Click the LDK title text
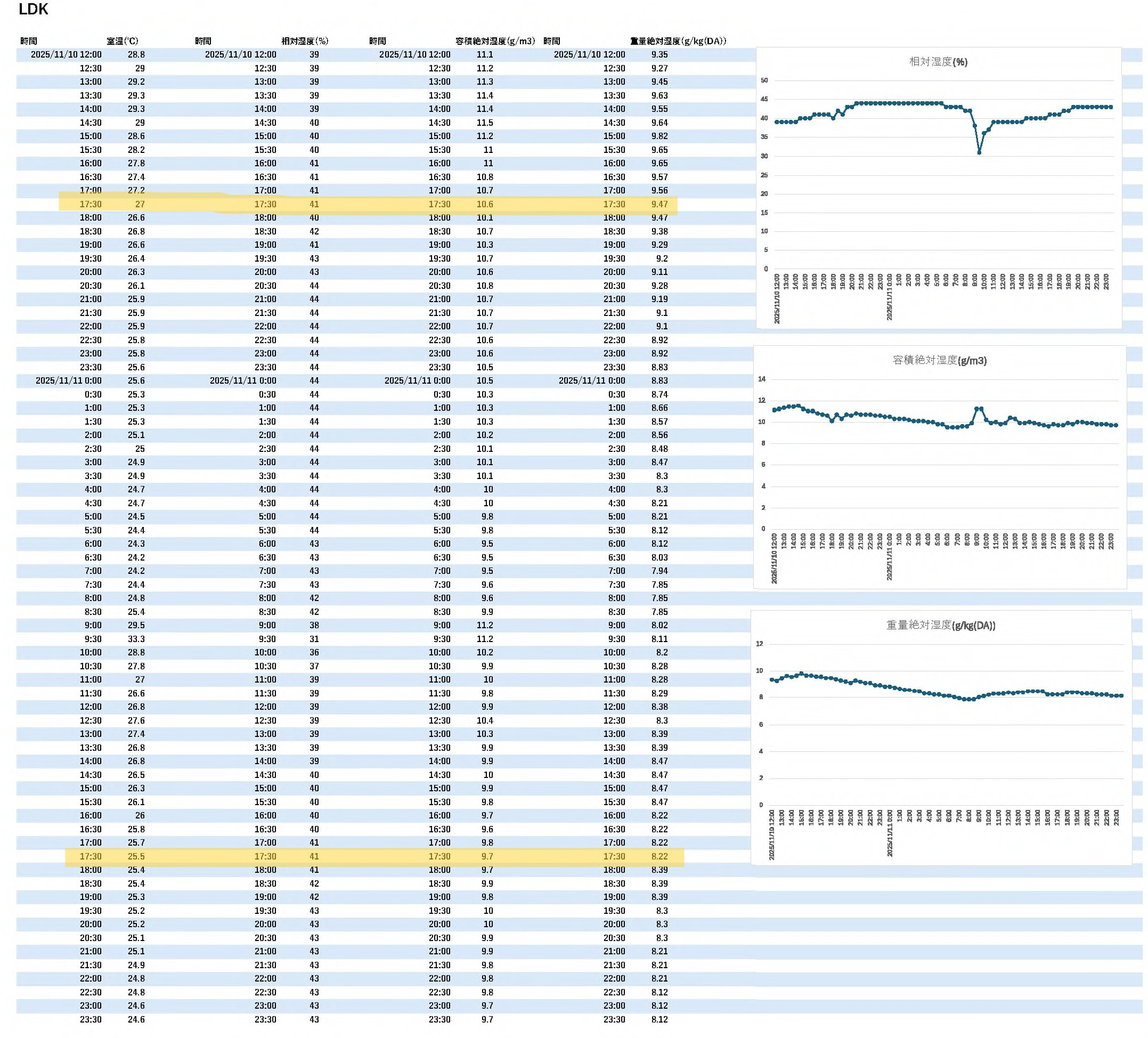The image size is (1148, 1038). click(x=33, y=9)
